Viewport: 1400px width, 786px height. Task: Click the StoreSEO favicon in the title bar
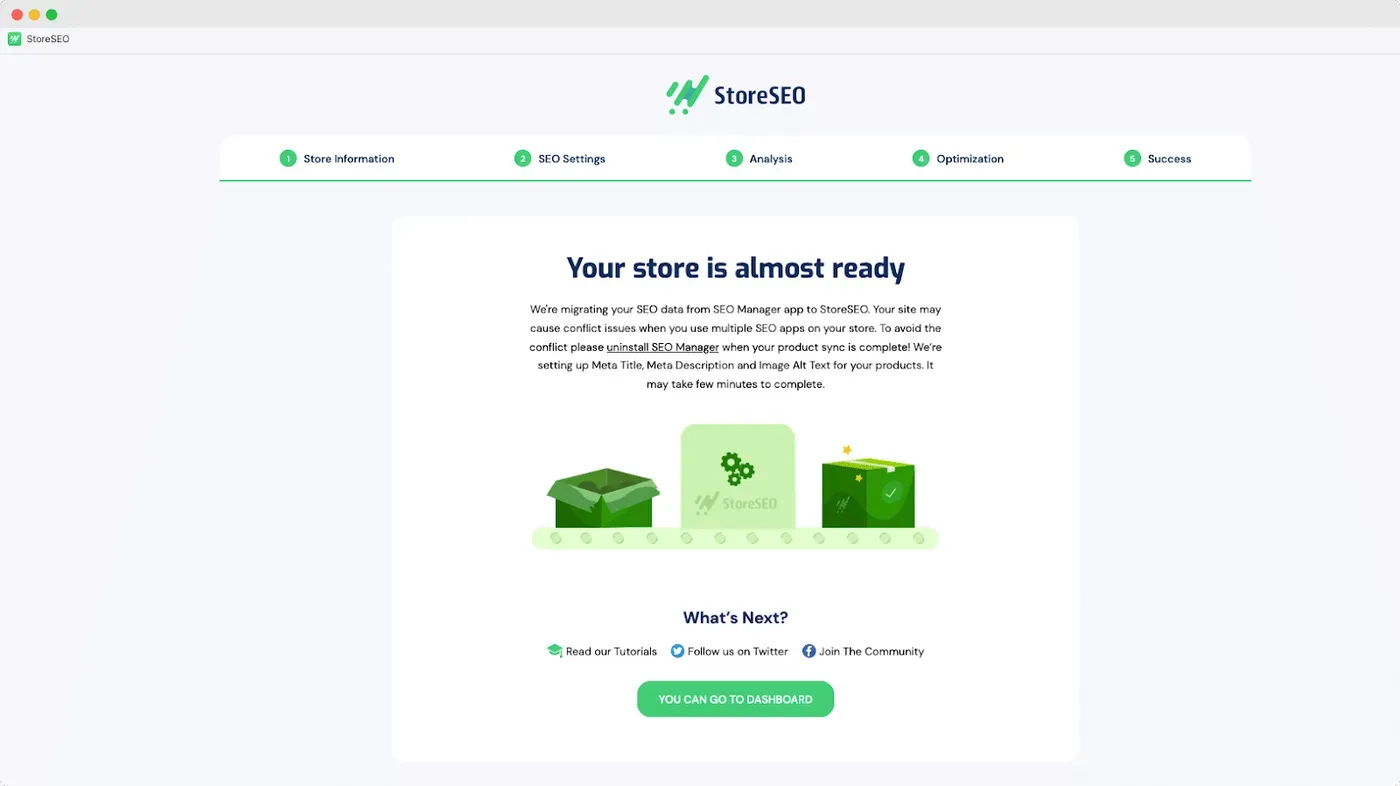(14, 39)
